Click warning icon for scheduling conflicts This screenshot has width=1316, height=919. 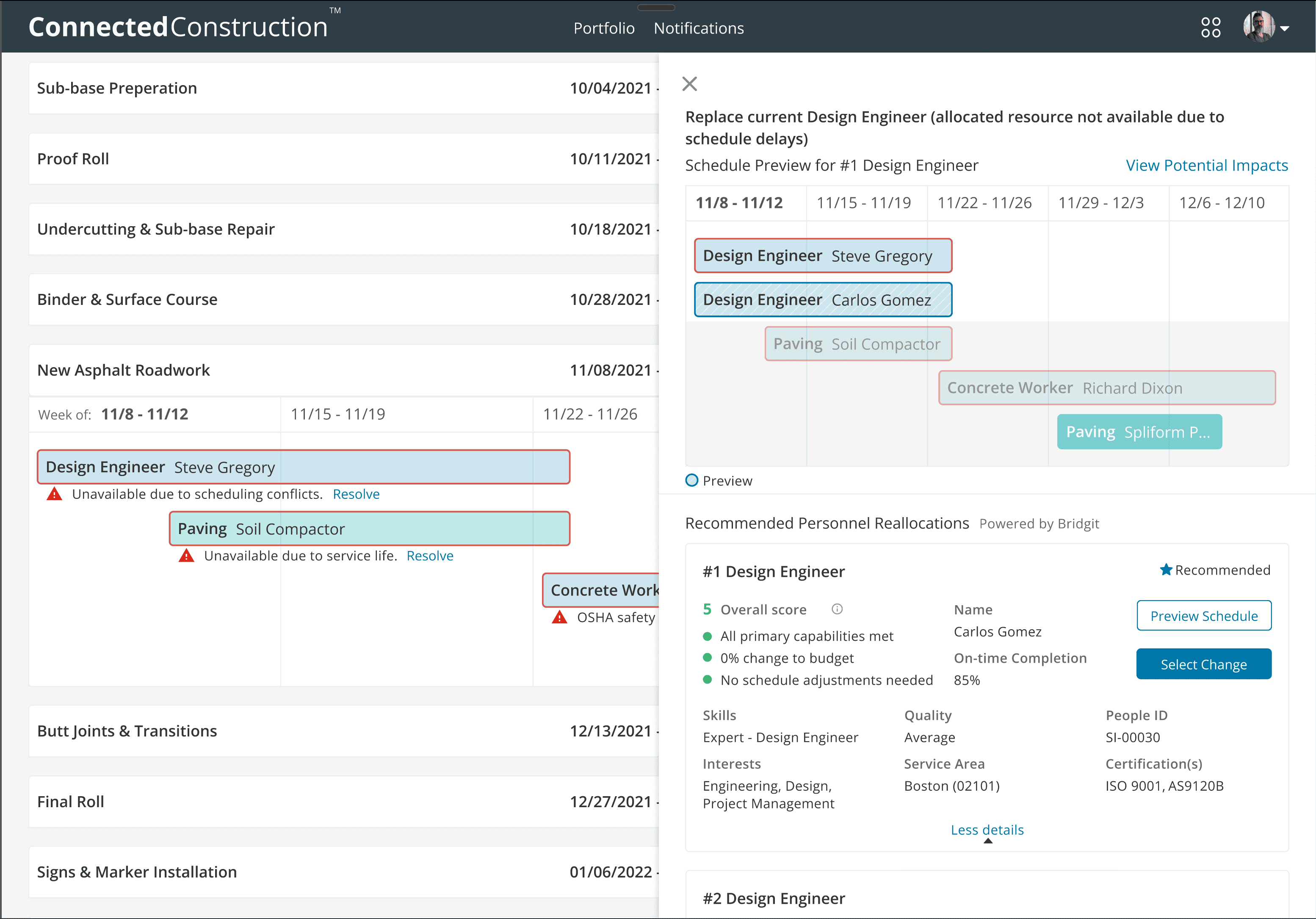pyautogui.click(x=55, y=494)
